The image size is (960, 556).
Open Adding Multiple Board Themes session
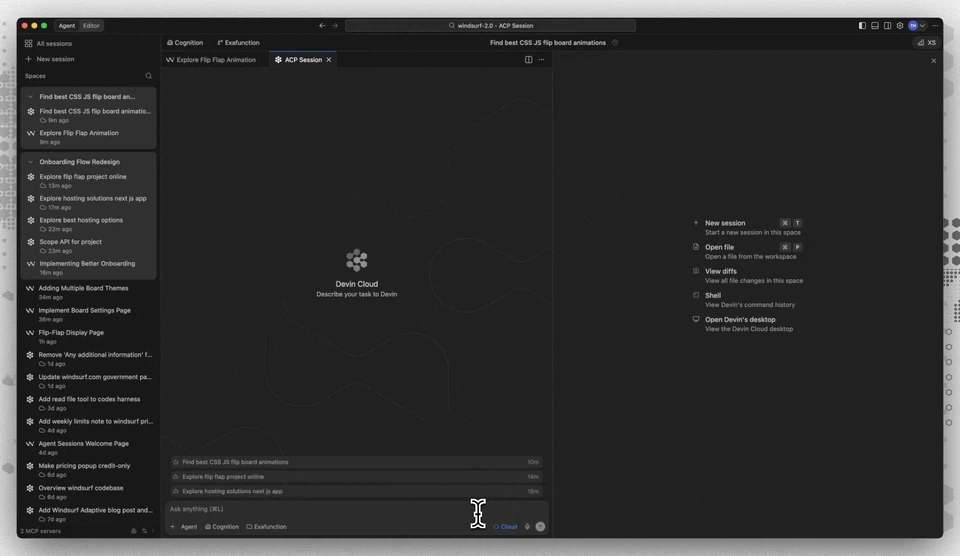click(x=89, y=292)
